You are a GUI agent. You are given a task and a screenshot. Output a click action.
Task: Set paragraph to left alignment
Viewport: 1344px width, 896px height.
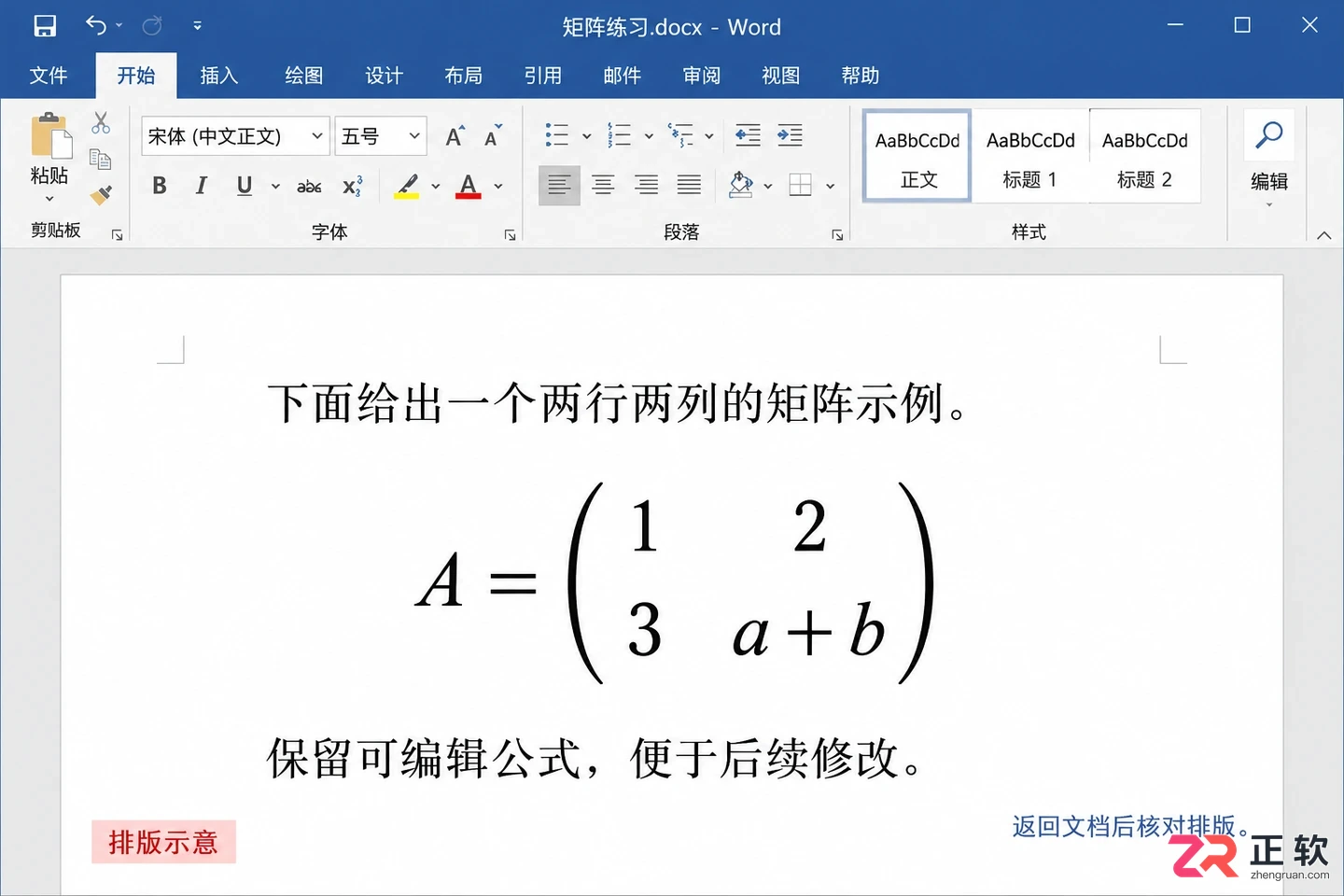(x=559, y=185)
